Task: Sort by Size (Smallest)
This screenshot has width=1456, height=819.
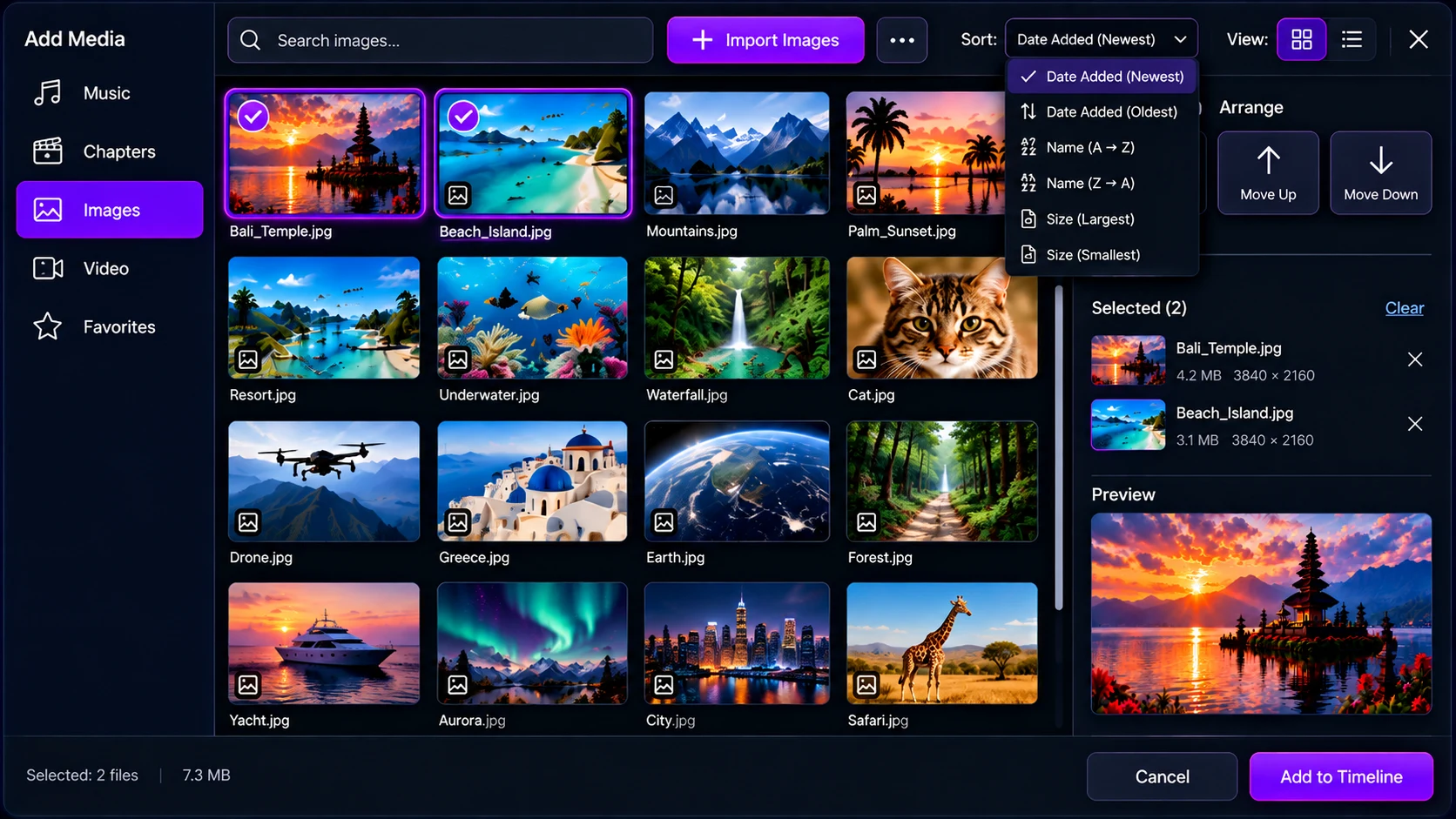Action: tap(1102, 254)
